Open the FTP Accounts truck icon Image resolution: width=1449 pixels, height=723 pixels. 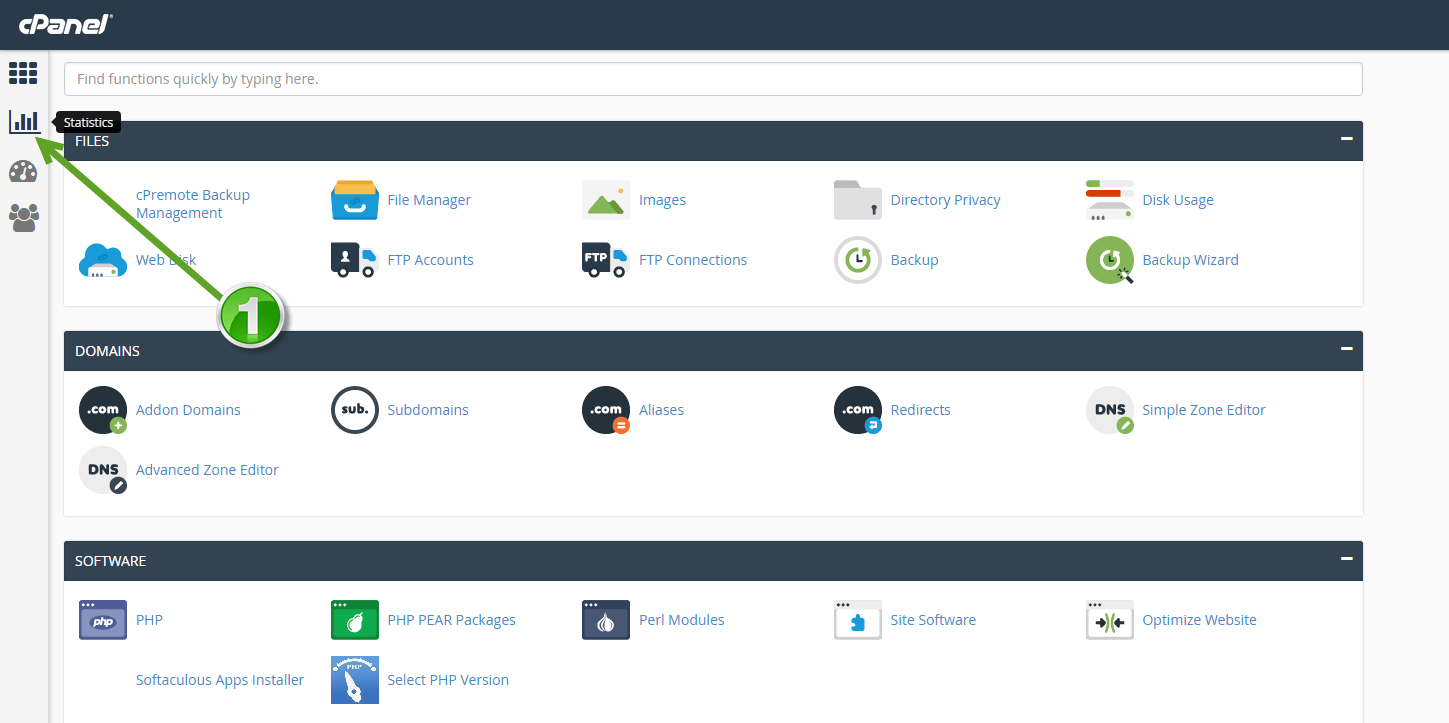pos(355,260)
